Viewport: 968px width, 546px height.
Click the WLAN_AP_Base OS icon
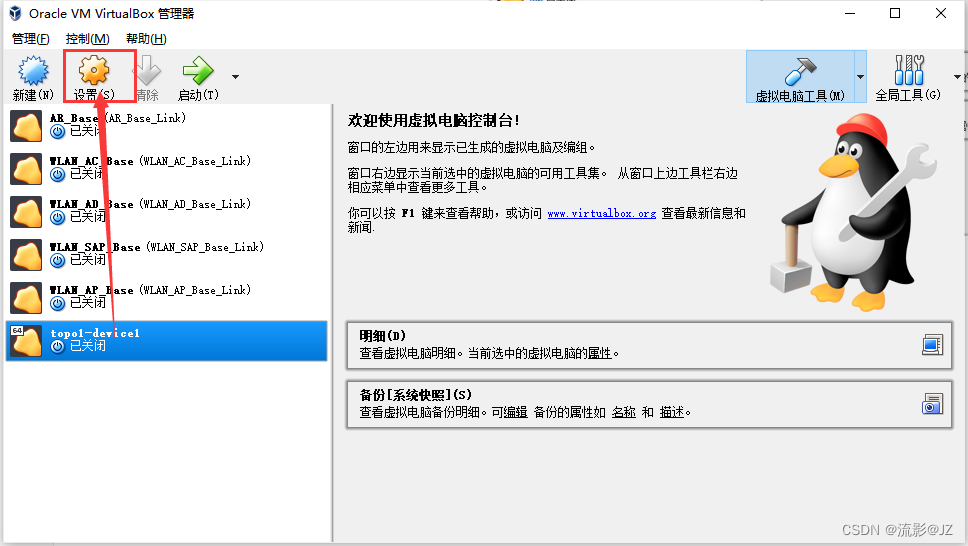pyautogui.click(x=27, y=298)
